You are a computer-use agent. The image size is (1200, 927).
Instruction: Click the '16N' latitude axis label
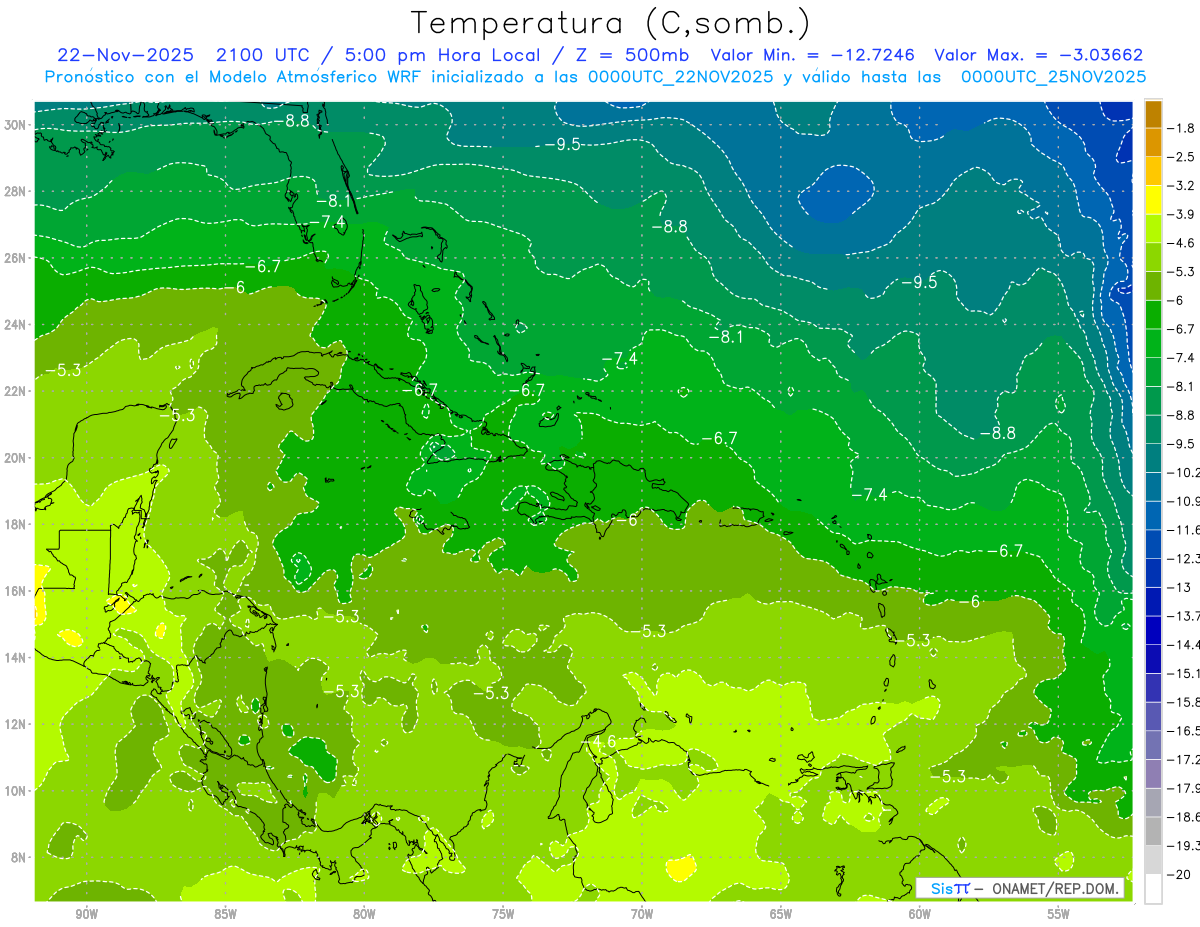(15, 591)
